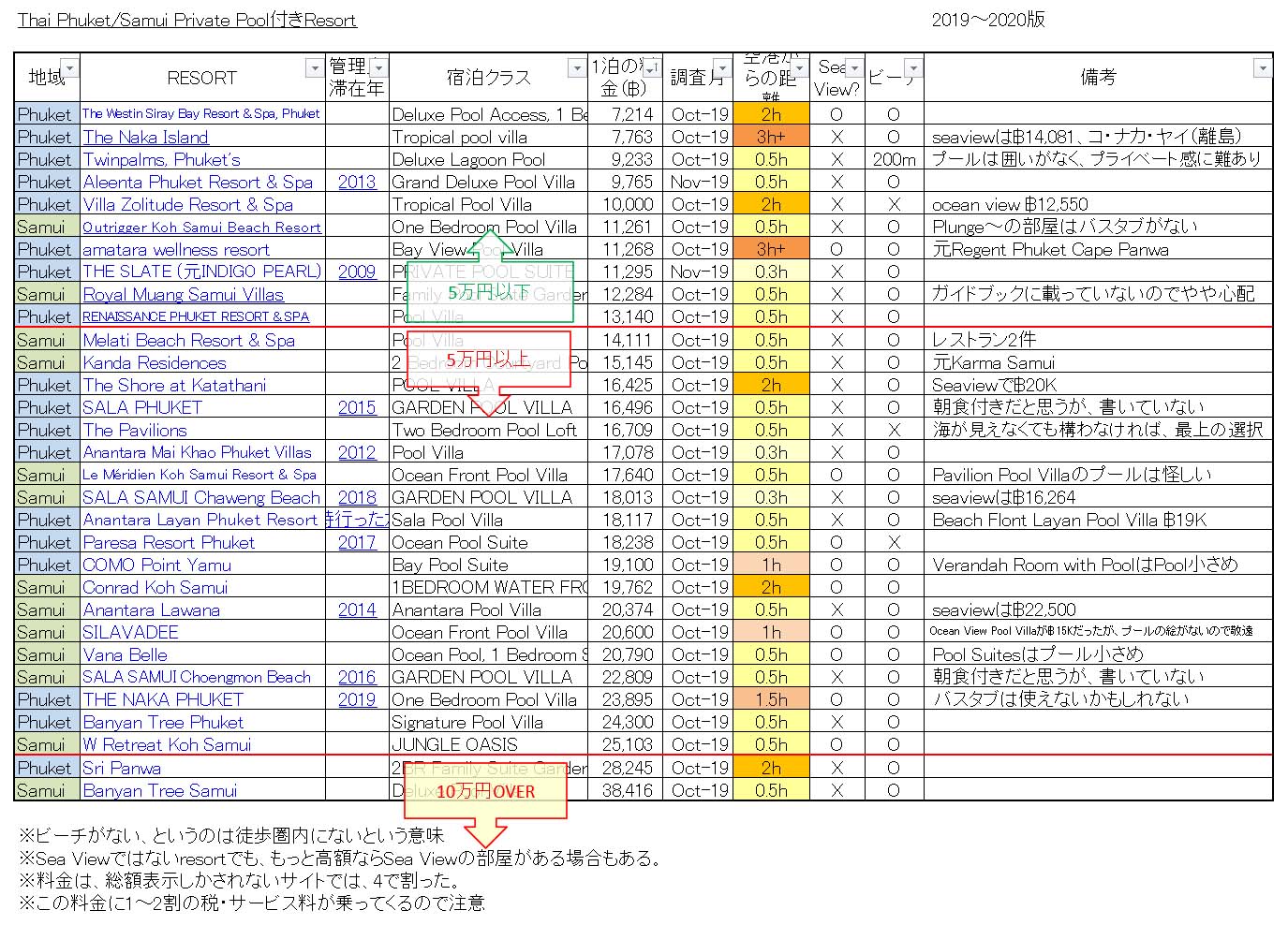Select the price cell 7,214
Screen dimensions: 1288x925
[626, 114]
